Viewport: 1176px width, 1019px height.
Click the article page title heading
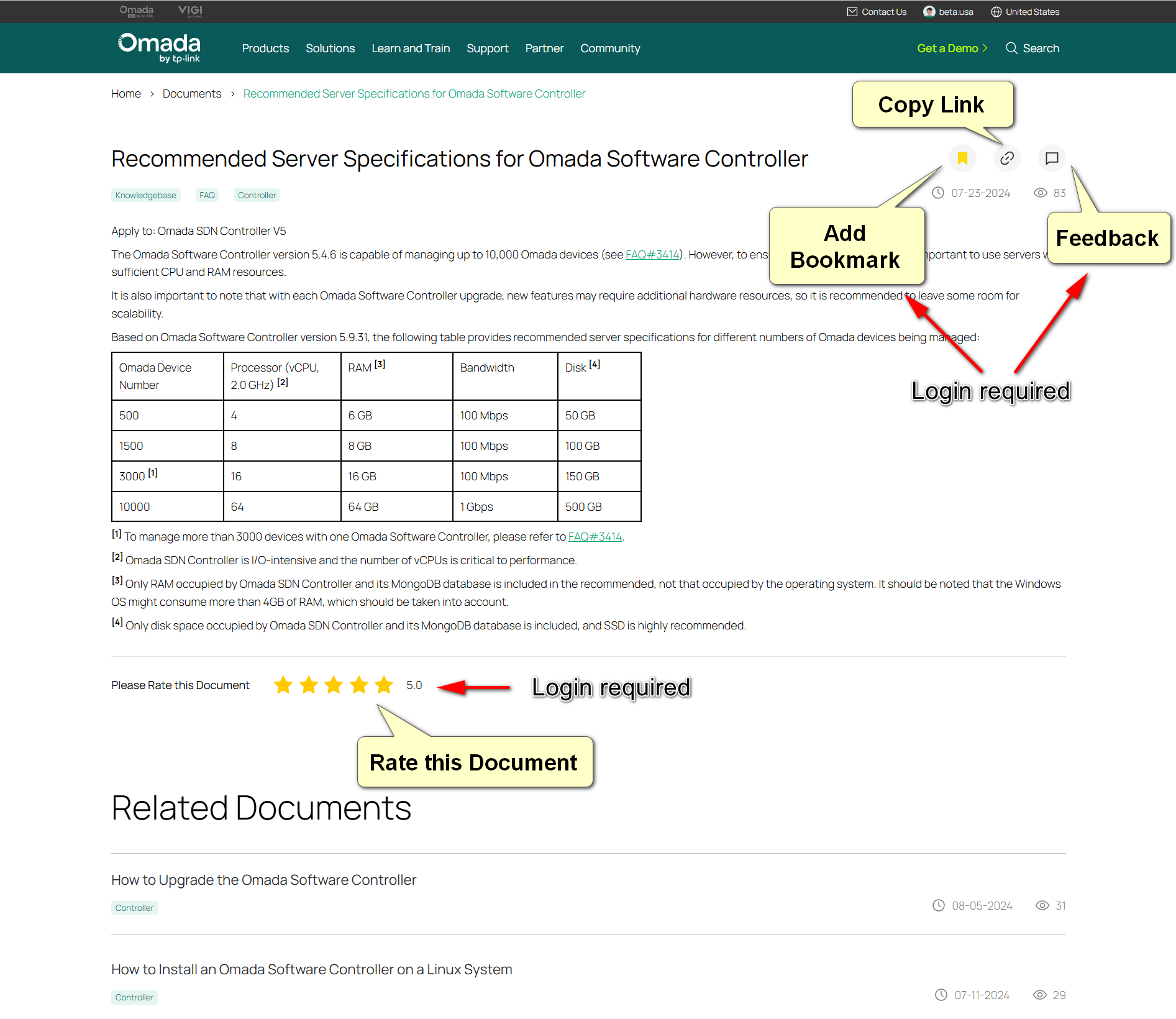pos(460,159)
